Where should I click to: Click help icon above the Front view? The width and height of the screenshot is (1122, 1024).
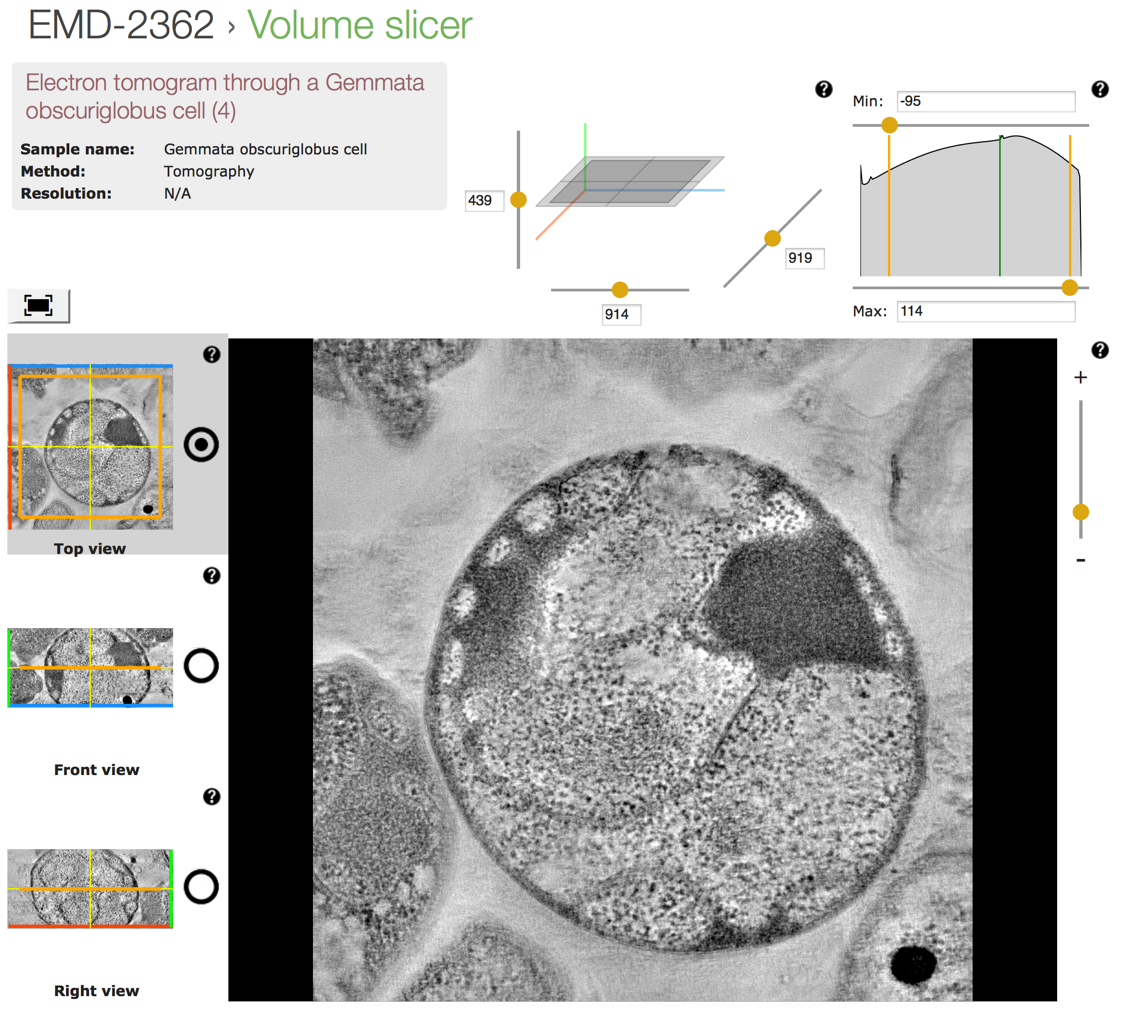(211, 576)
